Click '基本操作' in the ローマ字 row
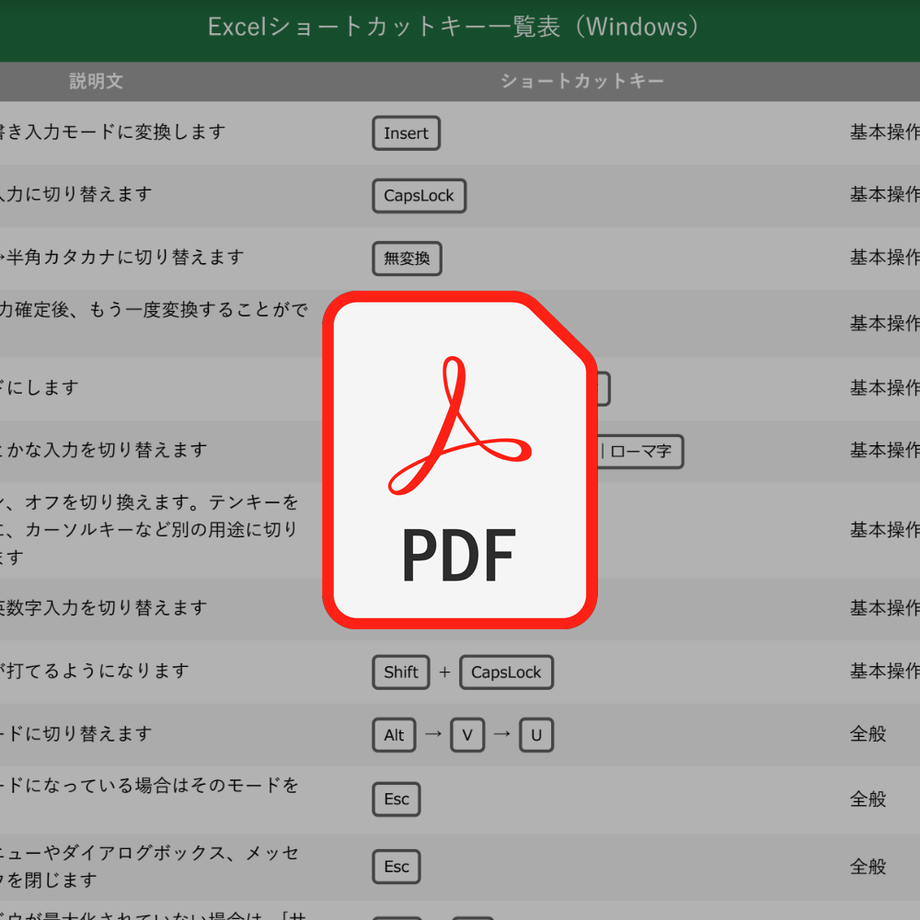 pos(885,450)
